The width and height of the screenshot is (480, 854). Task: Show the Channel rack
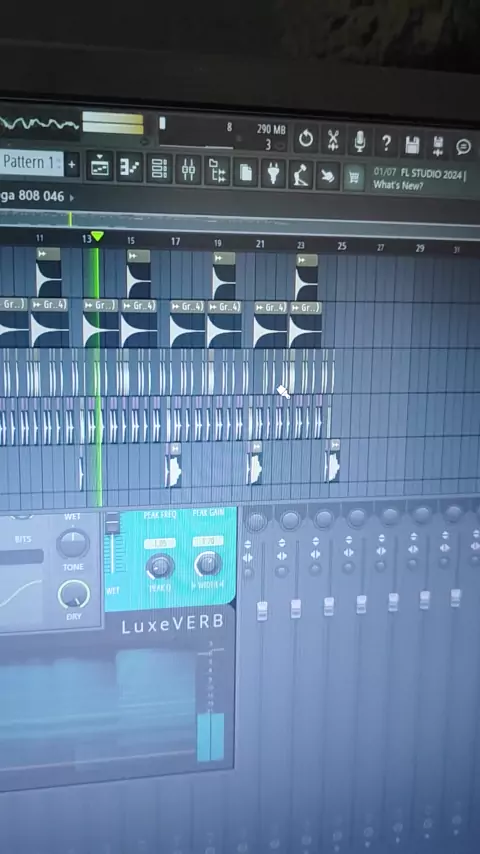point(159,169)
